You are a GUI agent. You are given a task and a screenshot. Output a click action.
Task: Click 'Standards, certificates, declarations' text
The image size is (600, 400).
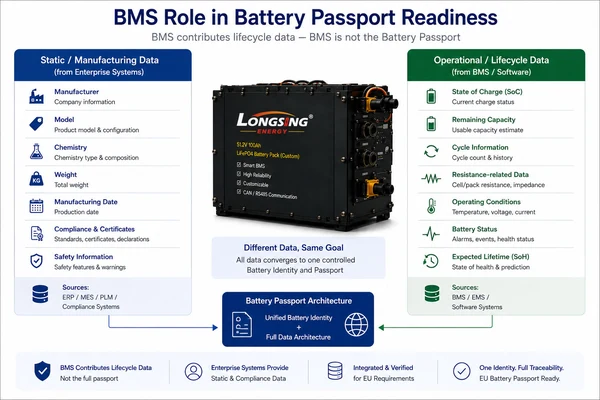click(102, 239)
